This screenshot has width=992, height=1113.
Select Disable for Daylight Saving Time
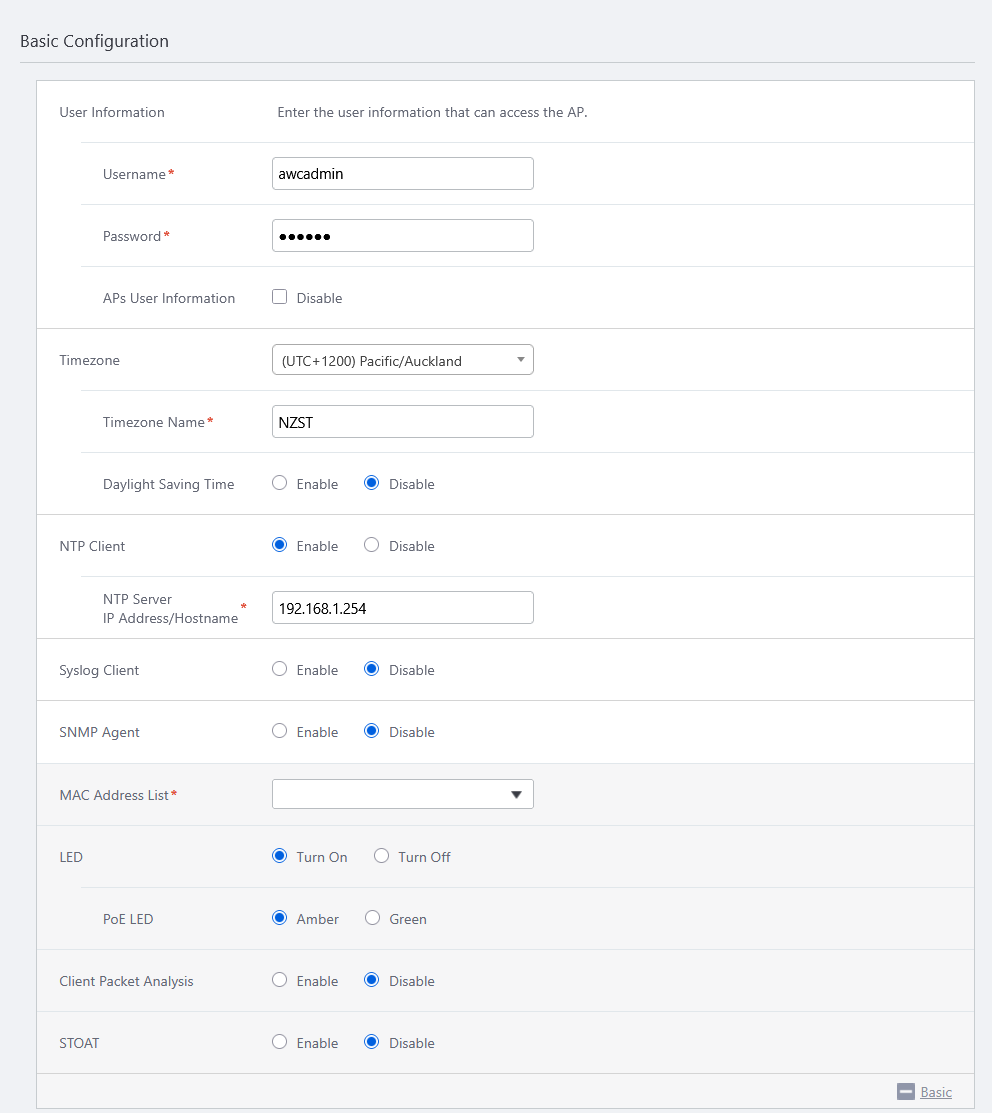pos(372,484)
